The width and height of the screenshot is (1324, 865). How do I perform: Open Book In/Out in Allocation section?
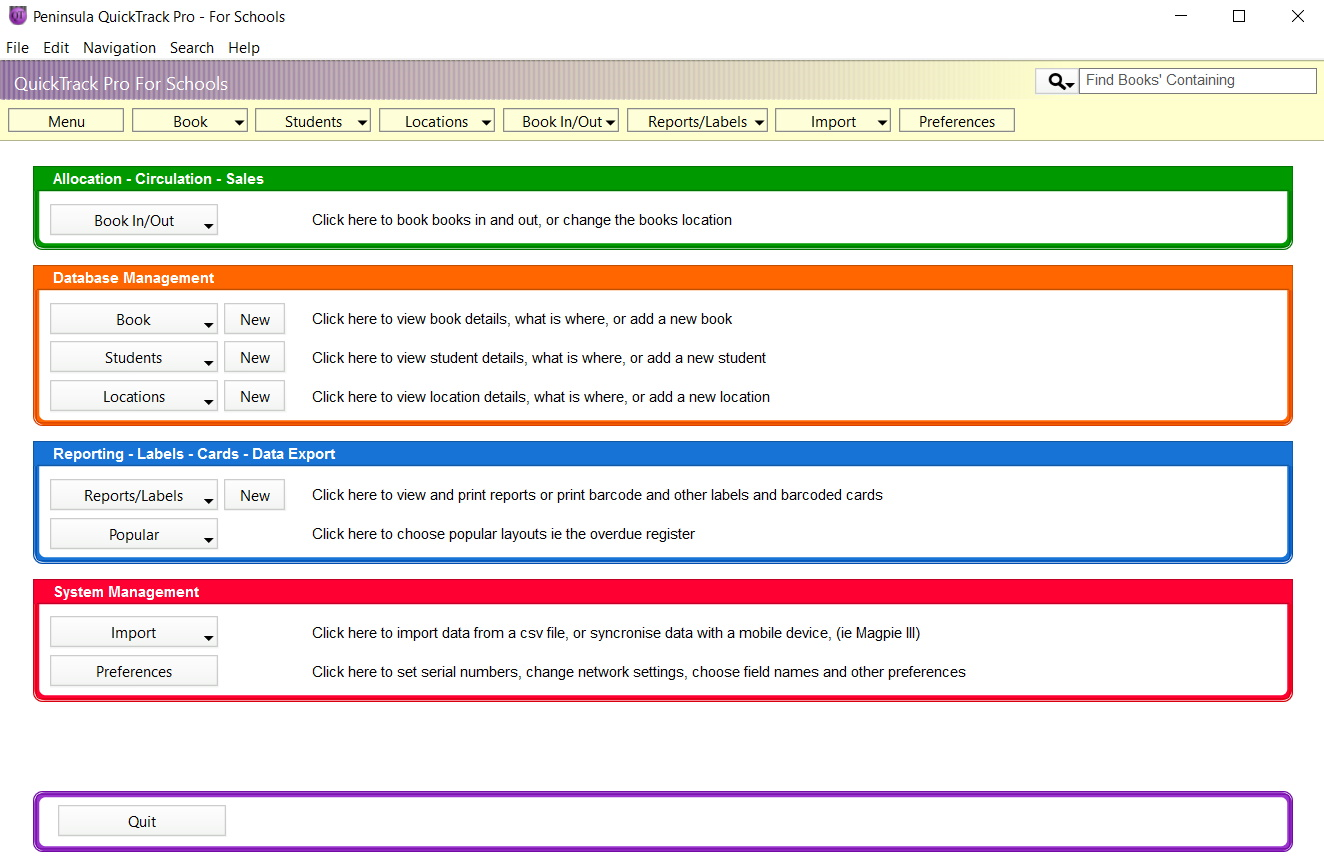click(134, 221)
